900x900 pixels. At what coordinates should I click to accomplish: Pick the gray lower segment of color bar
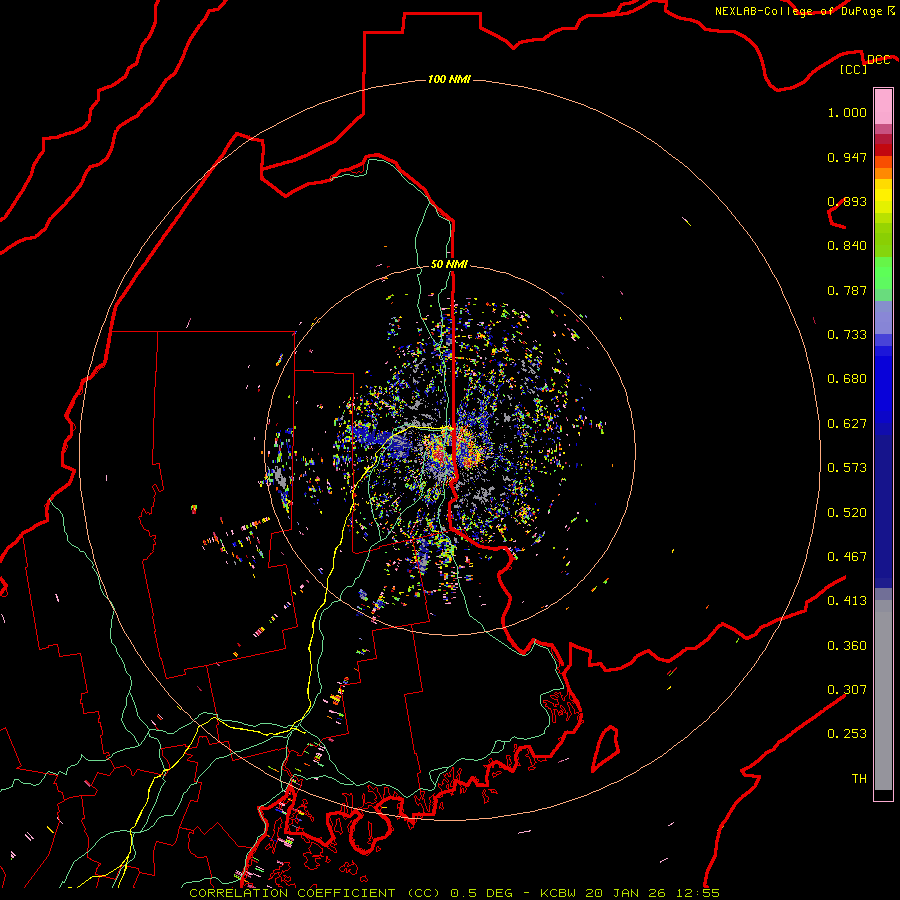coord(883,695)
